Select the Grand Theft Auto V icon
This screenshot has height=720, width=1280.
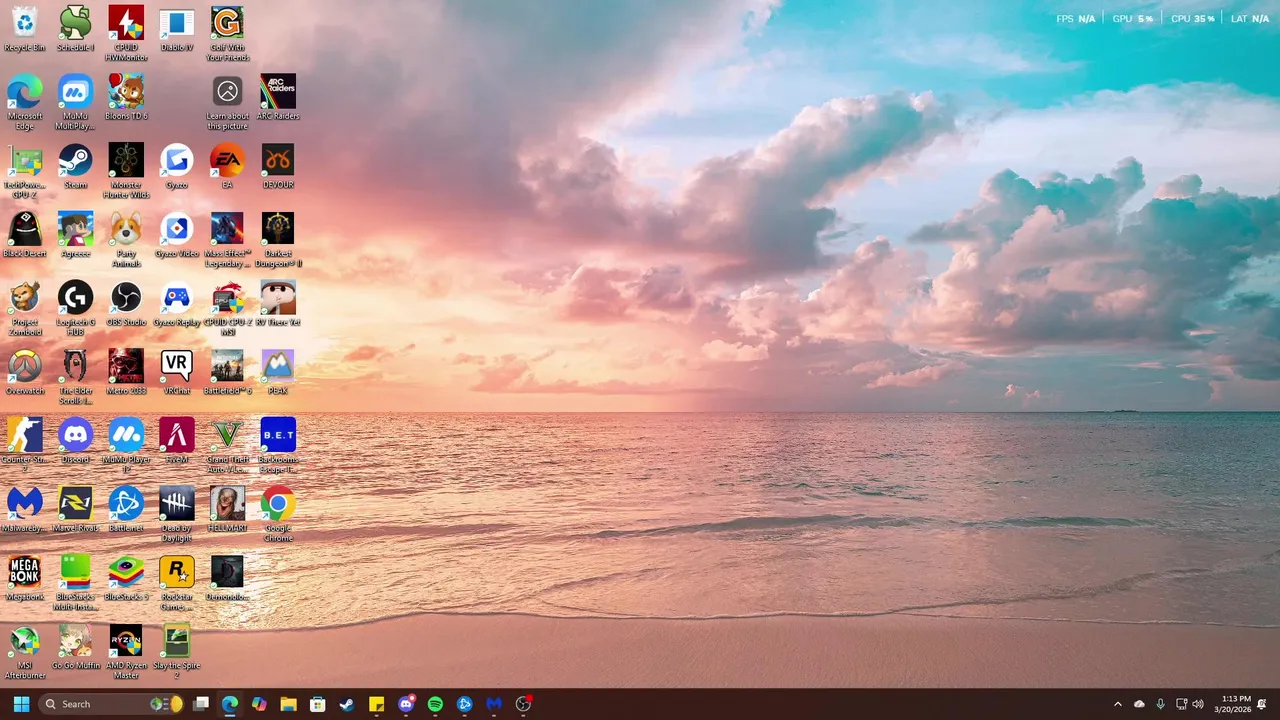pyautogui.click(x=228, y=446)
